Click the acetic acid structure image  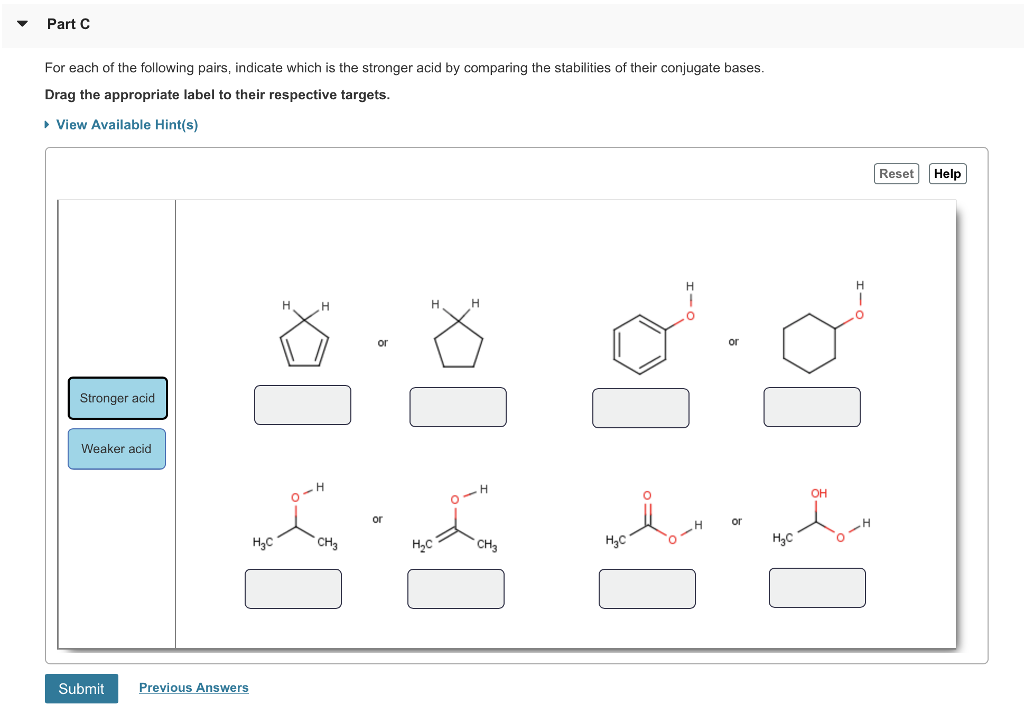(x=650, y=520)
